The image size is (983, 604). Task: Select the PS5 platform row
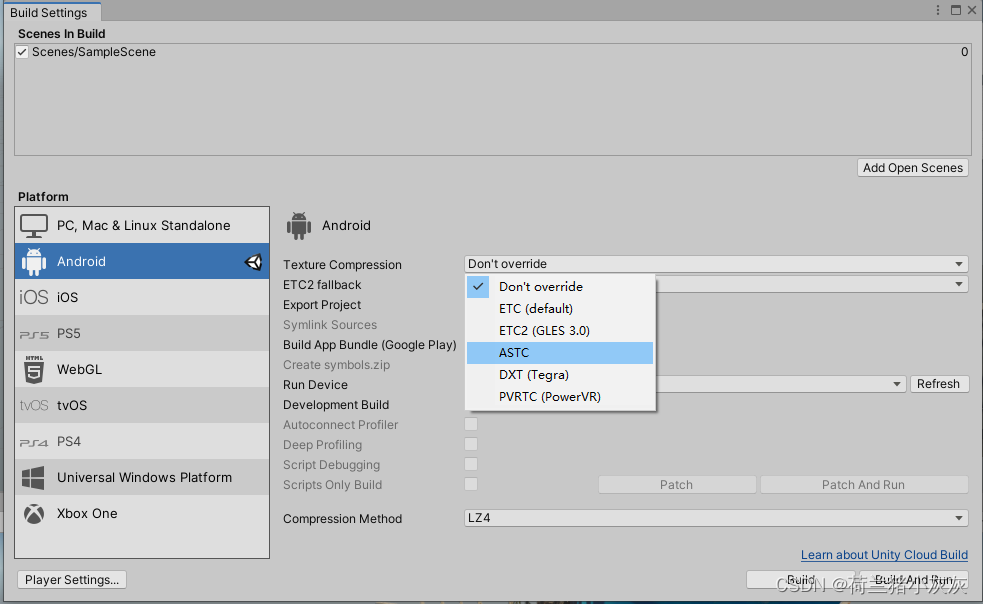pos(142,334)
